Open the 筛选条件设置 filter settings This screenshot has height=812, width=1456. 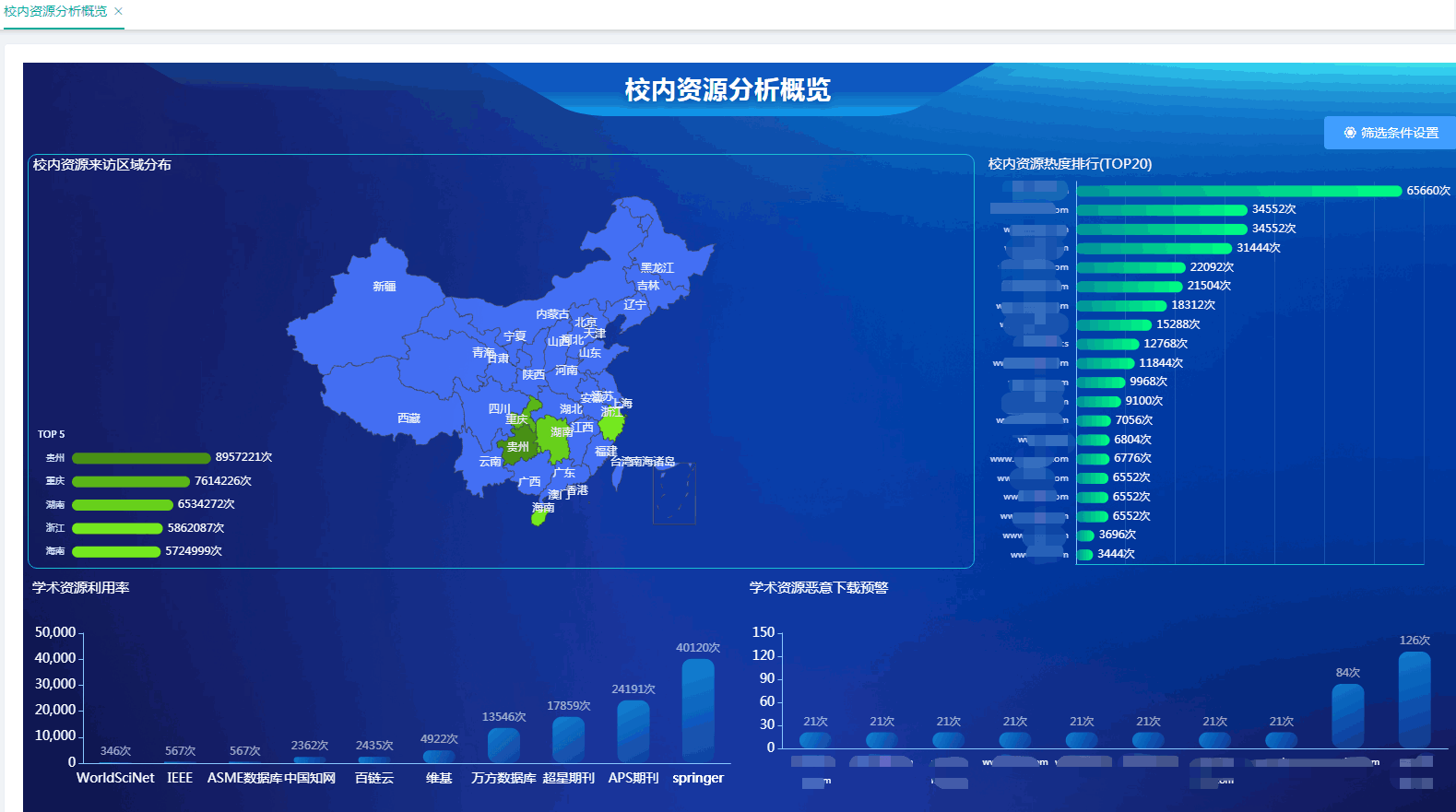(1391, 133)
